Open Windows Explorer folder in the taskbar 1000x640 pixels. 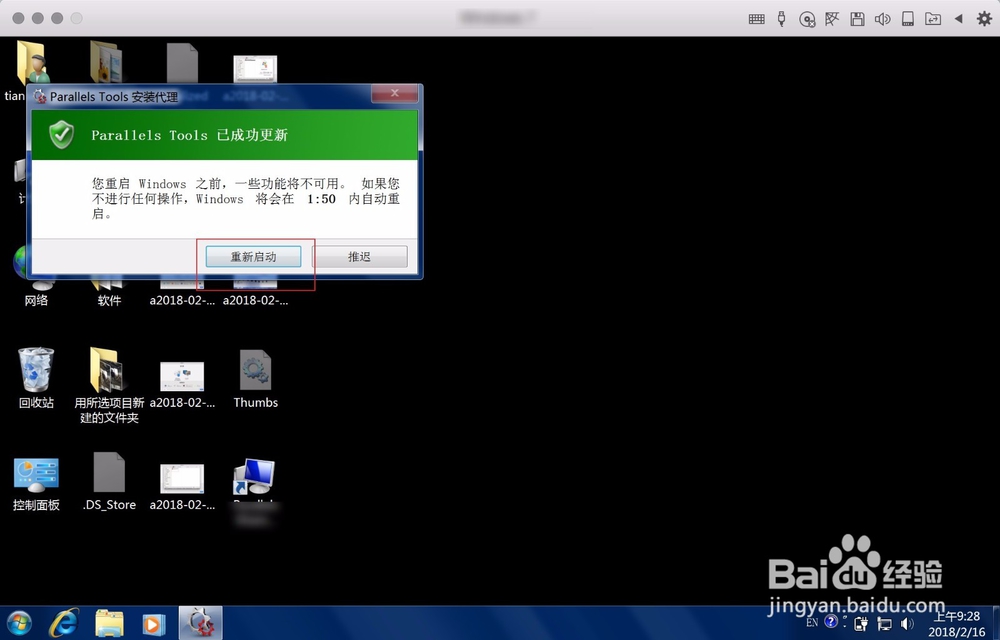coord(109,623)
